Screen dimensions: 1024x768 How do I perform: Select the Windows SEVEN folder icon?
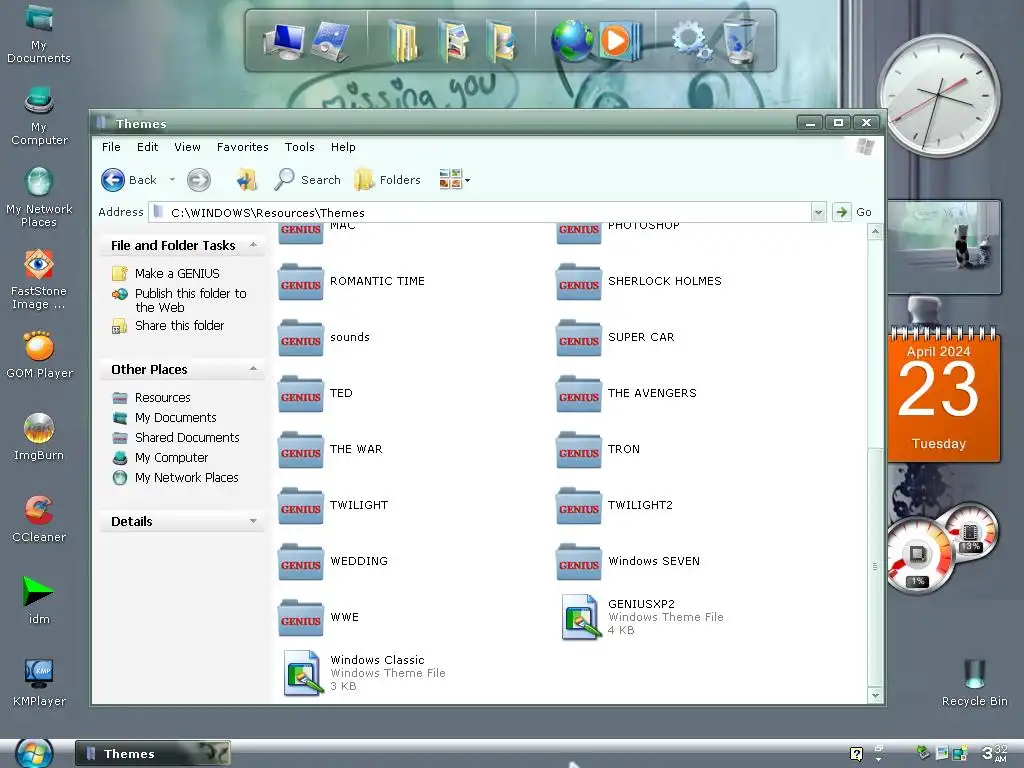tap(579, 562)
